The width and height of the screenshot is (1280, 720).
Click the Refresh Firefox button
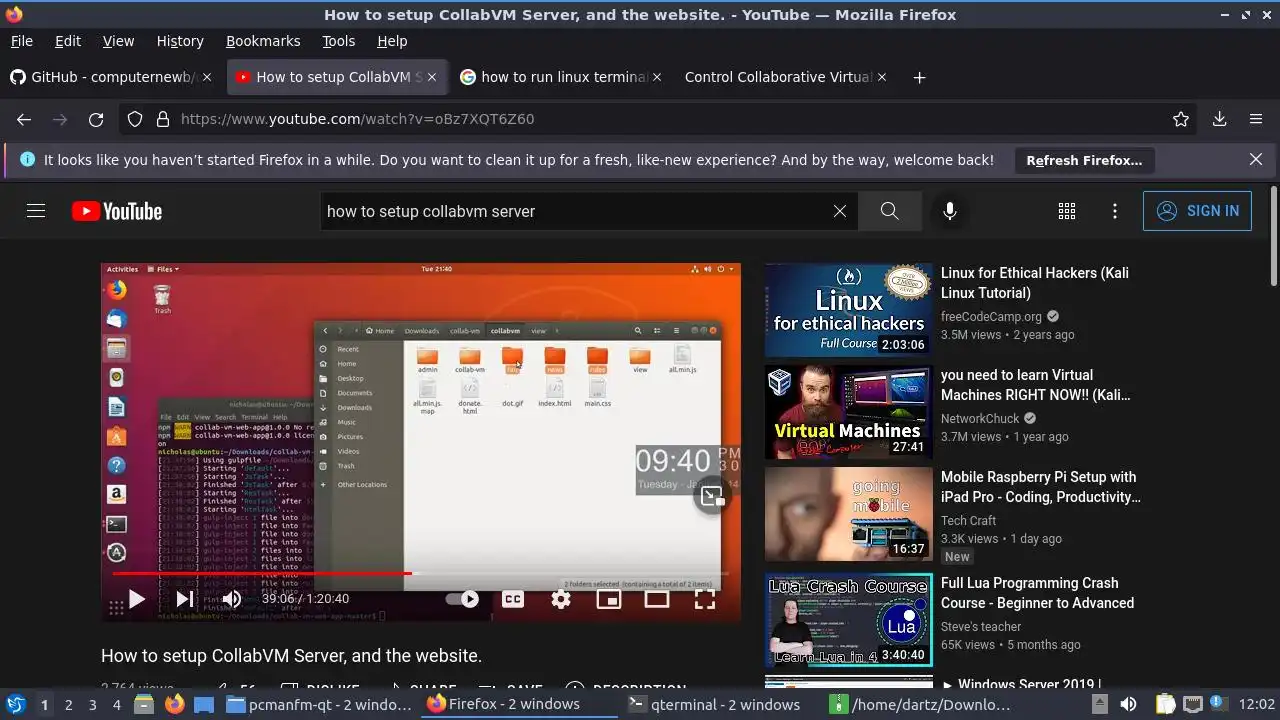[x=1084, y=160]
